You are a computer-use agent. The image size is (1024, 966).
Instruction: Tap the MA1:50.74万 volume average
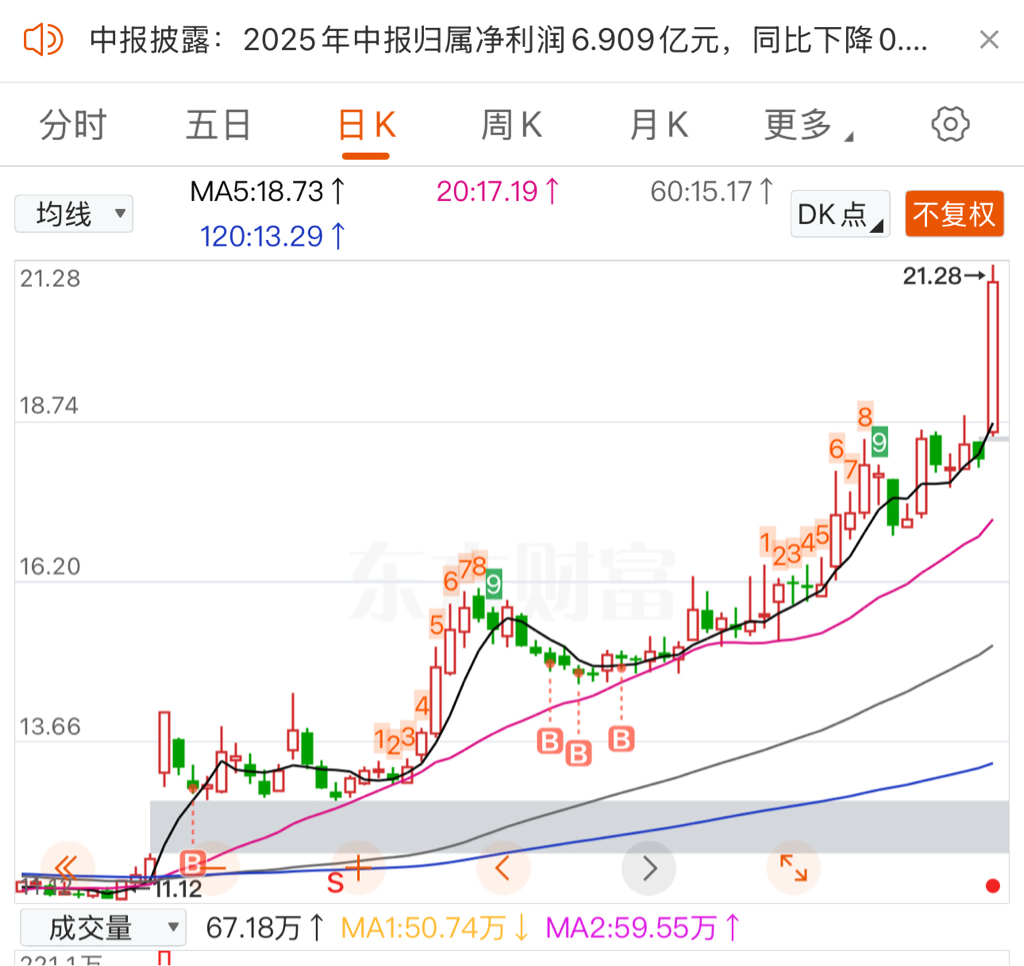[434, 927]
